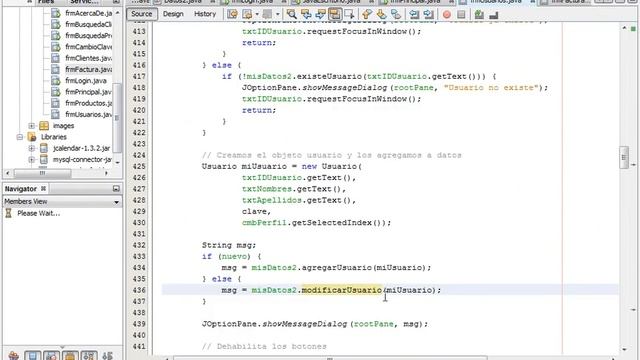Click the editor scroll-up arrow
Image resolution: width=640 pixels, height=360 pixels.
click(x=624, y=28)
